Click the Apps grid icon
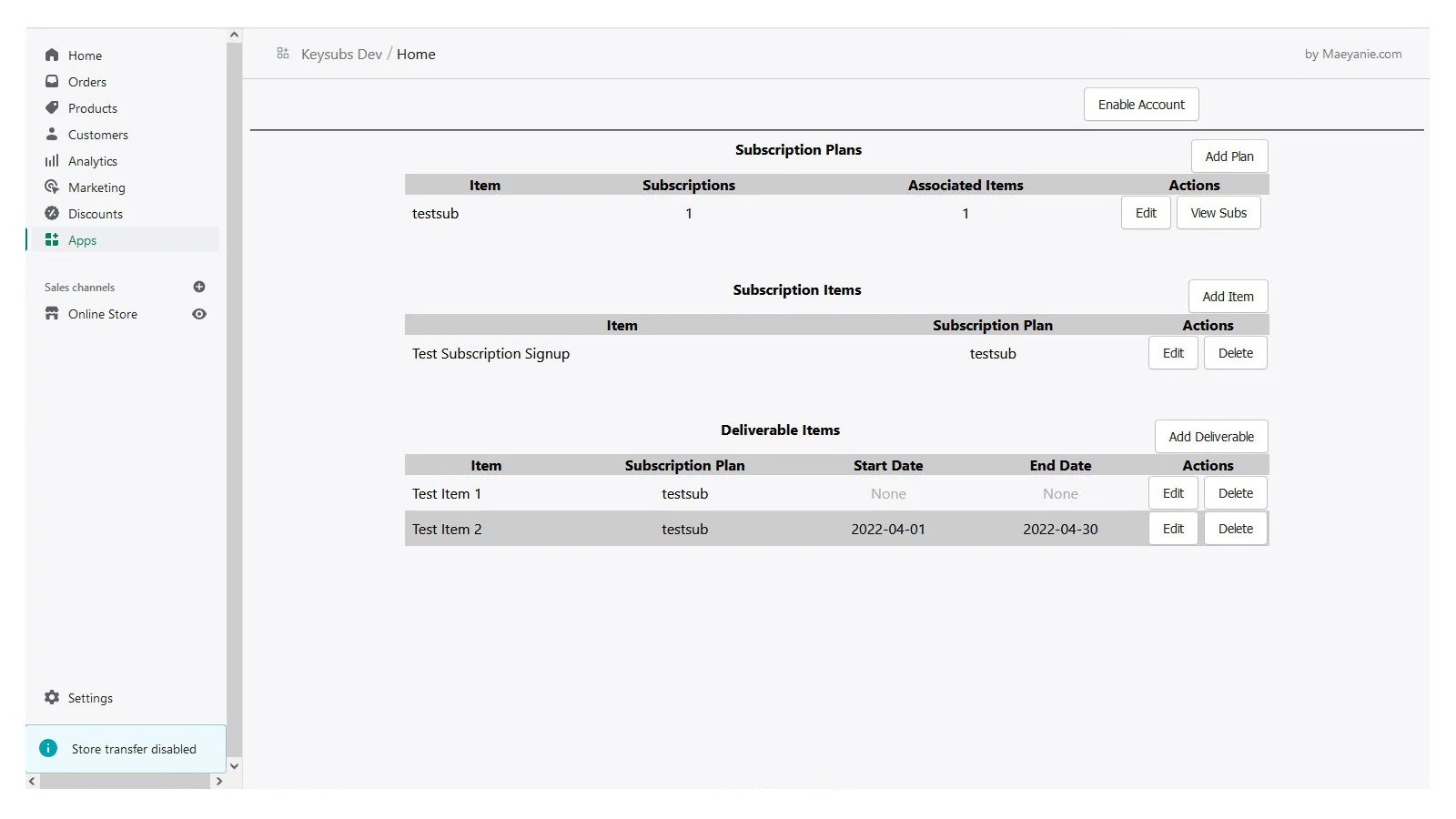 pyautogui.click(x=52, y=239)
